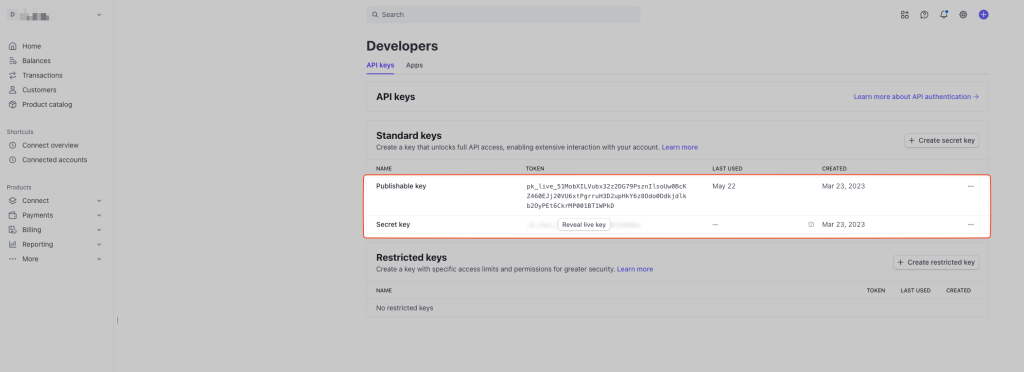Click the No restricted keys text
This screenshot has height=372, width=1024.
coord(404,308)
